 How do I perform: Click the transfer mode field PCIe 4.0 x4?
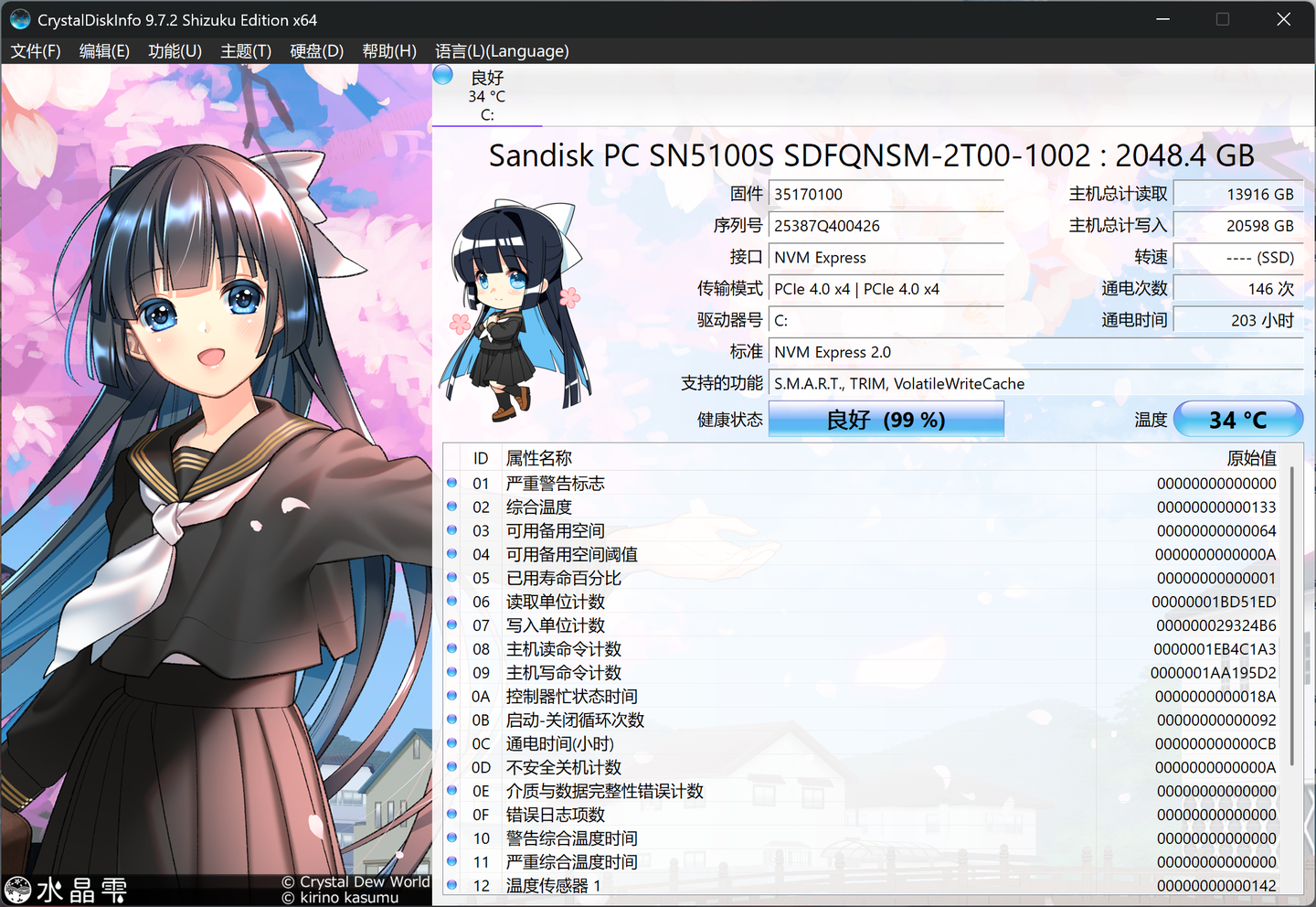pos(886,289)
